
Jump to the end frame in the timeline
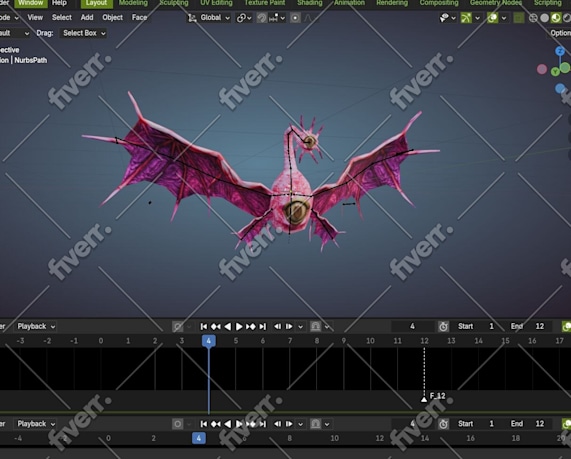(263, 326)
